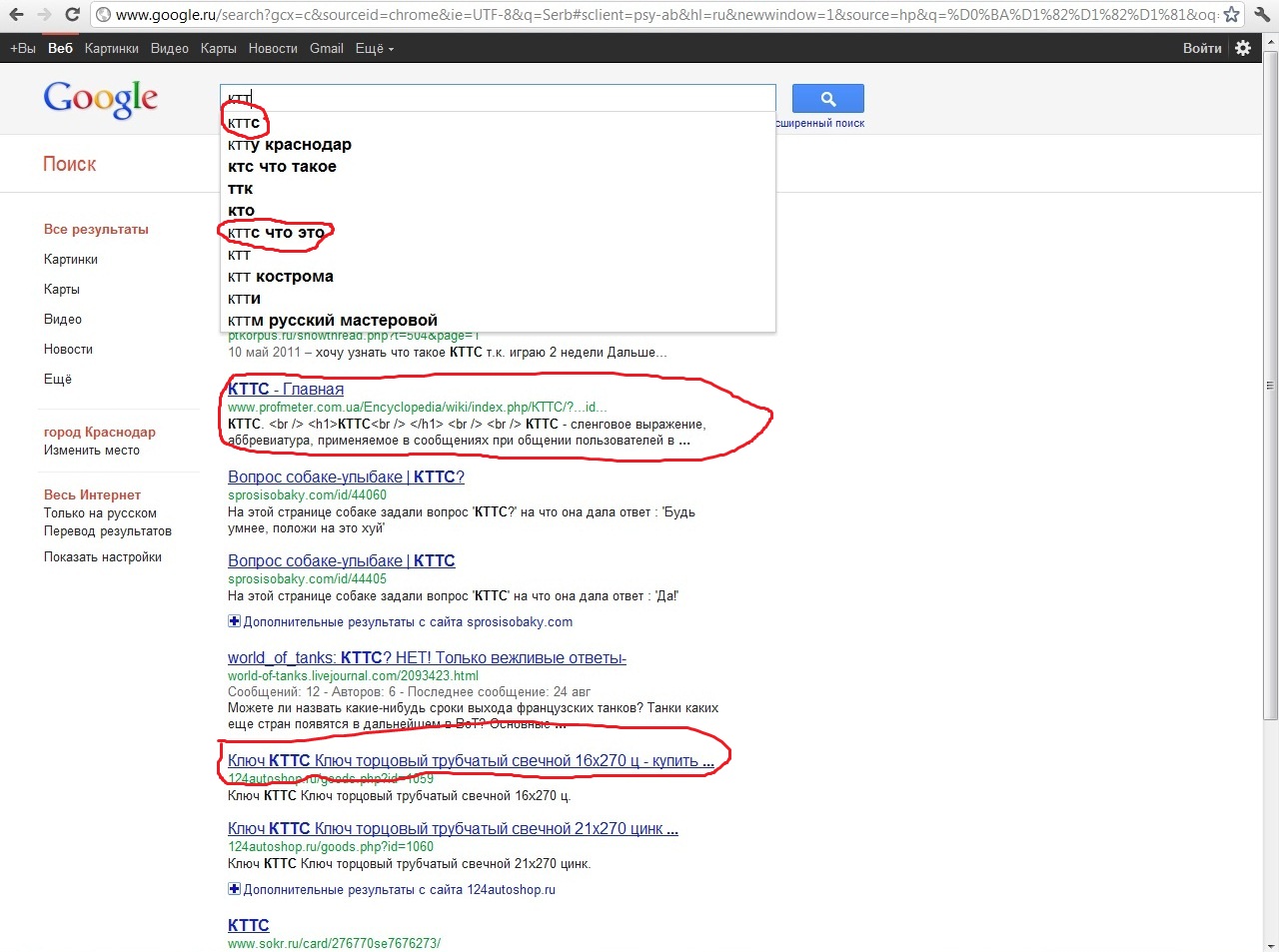Select Все результаты in sidebar
Screen dimensions: 1279x952
[x=96, y=229]
